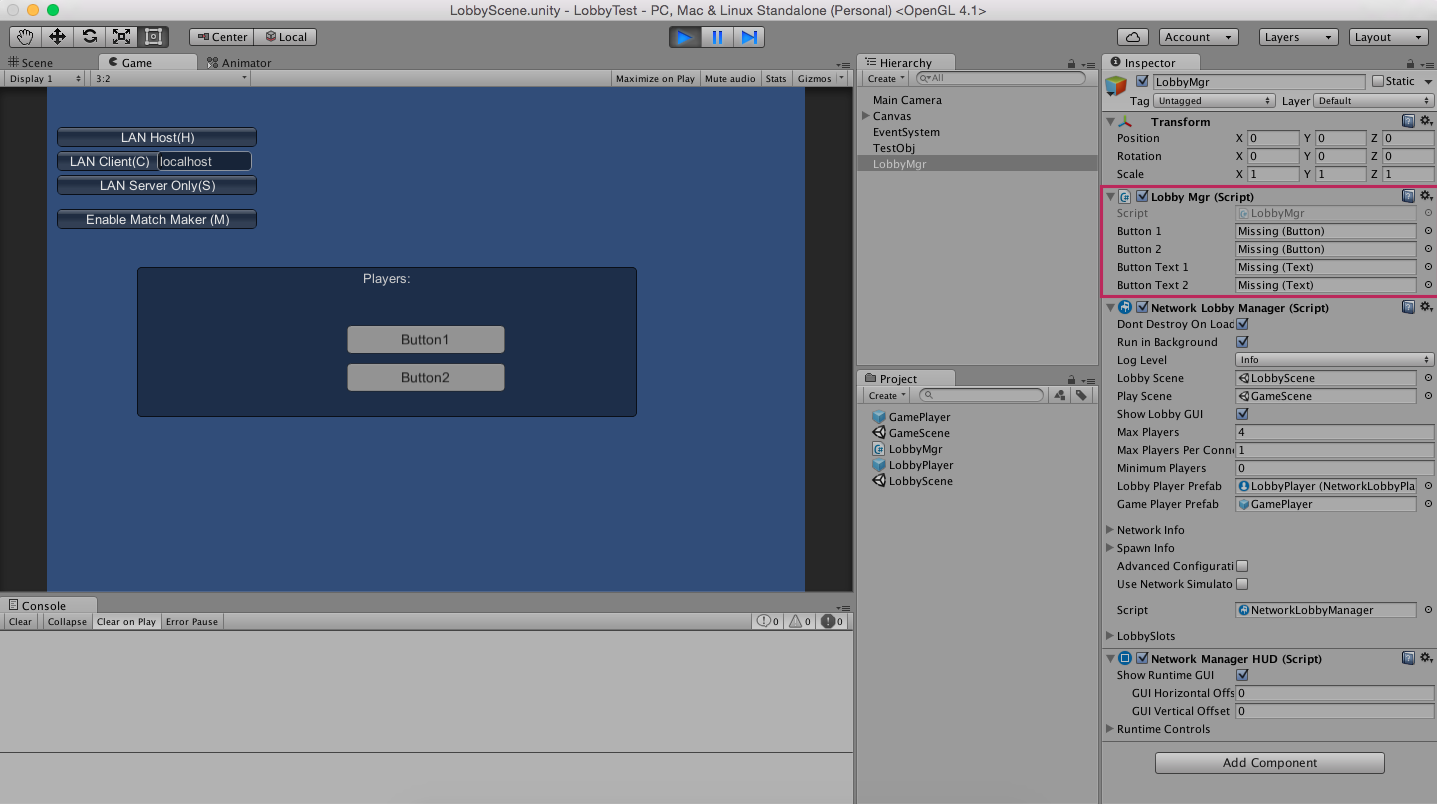The width and height of the screenshot is (1437, 804).
Task: Open the Display 1 dropdown
Action: [45, 78]
